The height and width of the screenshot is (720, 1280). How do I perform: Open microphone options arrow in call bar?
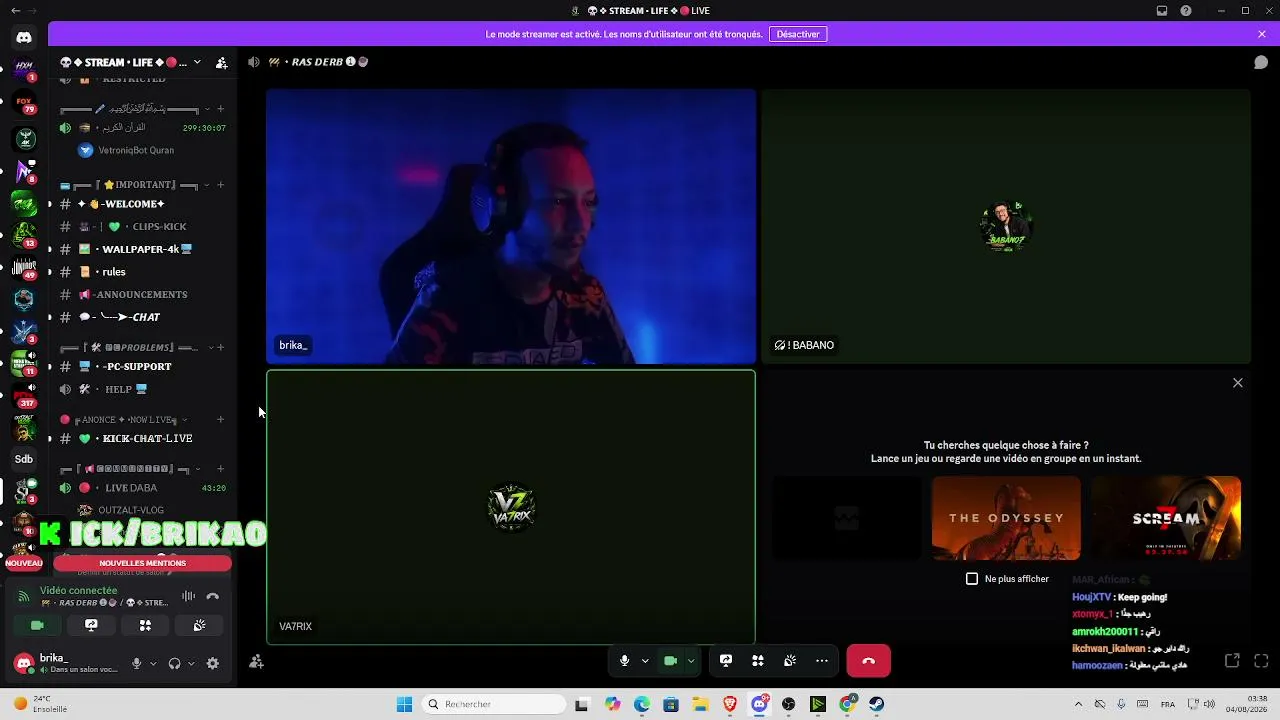[x=645, y=660]
